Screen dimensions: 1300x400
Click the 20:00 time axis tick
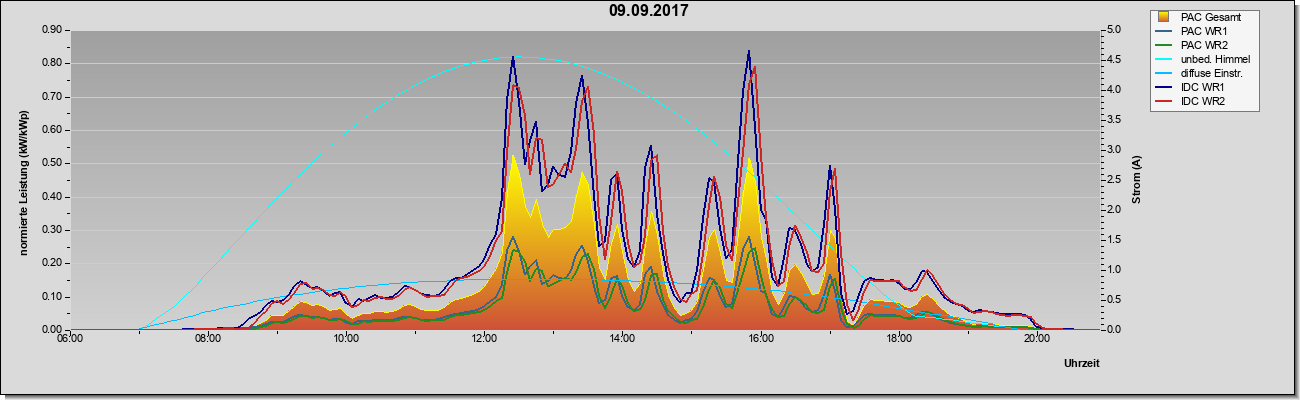[1037, 339]
